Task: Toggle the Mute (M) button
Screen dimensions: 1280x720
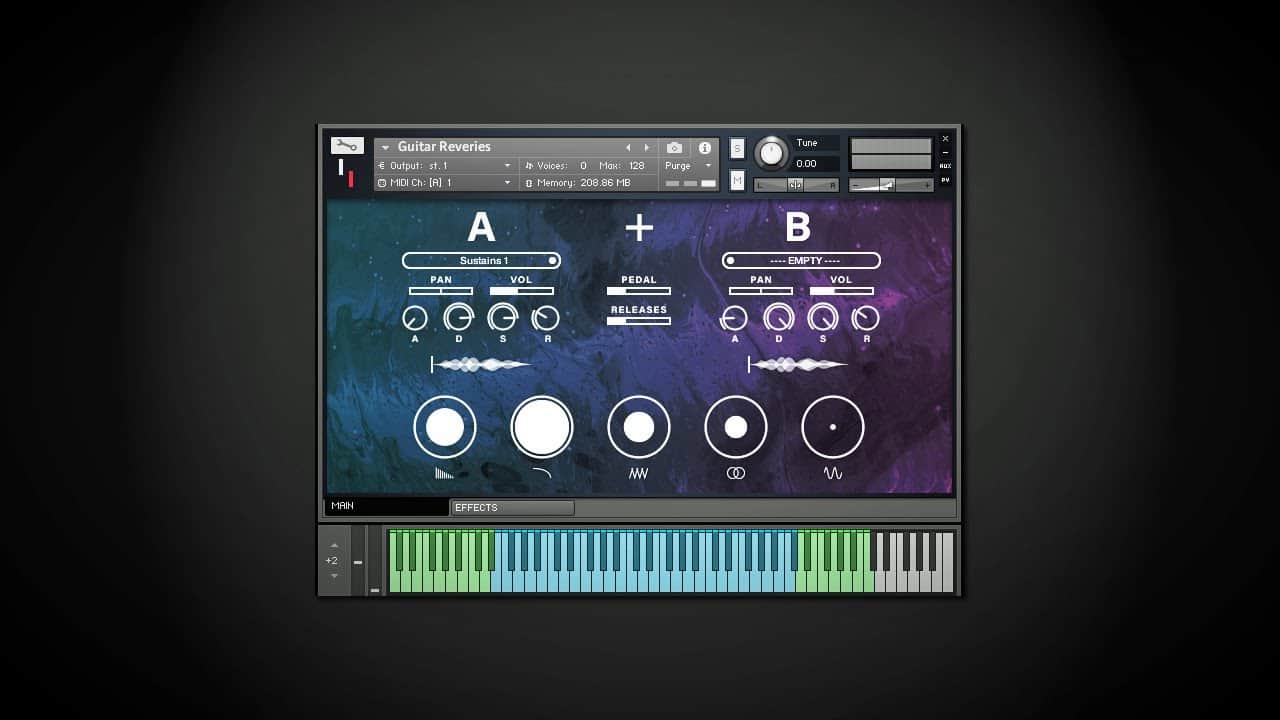Action: click(x=737, y=180)
